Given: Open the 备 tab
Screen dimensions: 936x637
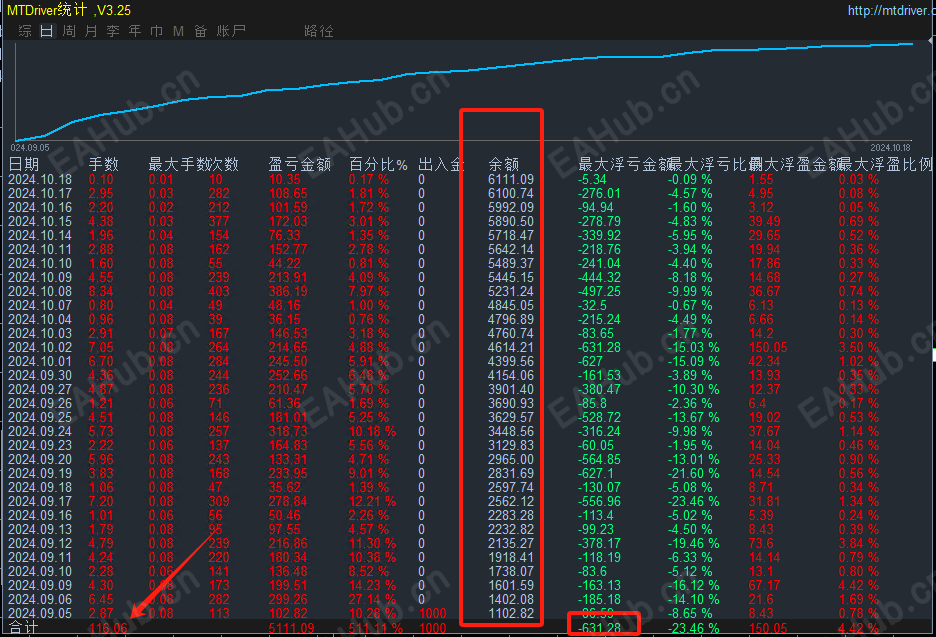Looking at the screenshot, I should click(x=200, y=31).
